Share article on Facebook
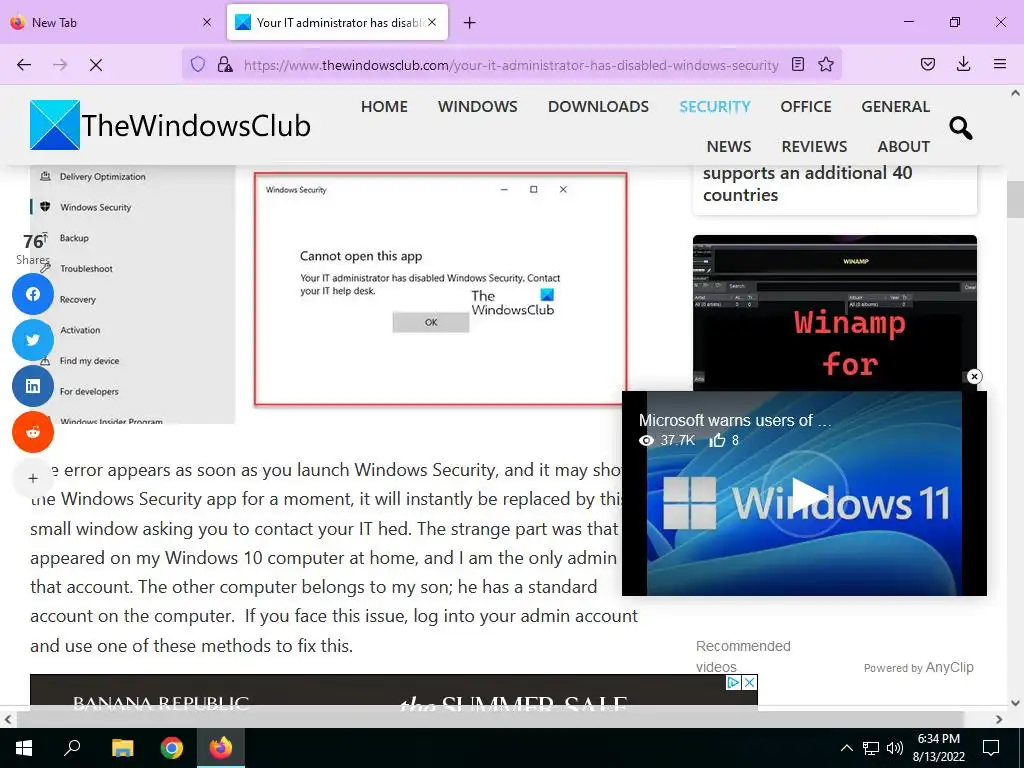This screenshot has width=1024, height=768. (33, 294)
